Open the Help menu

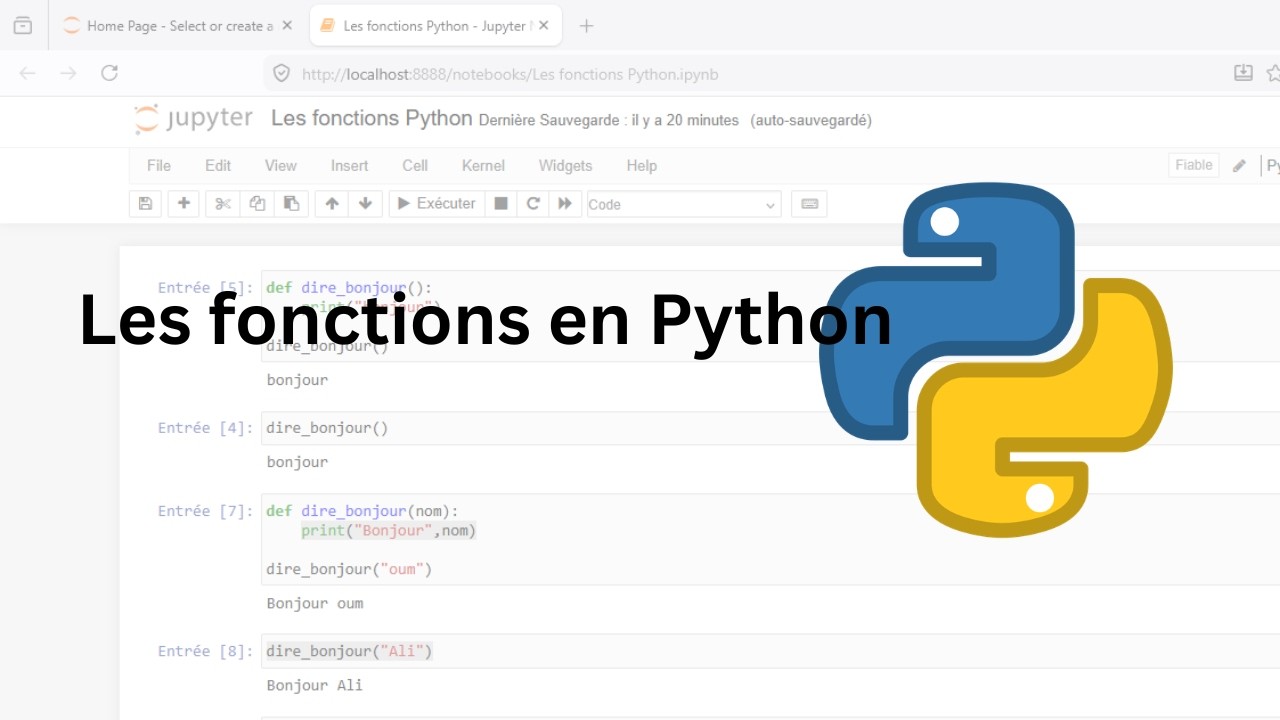(642, 166)
